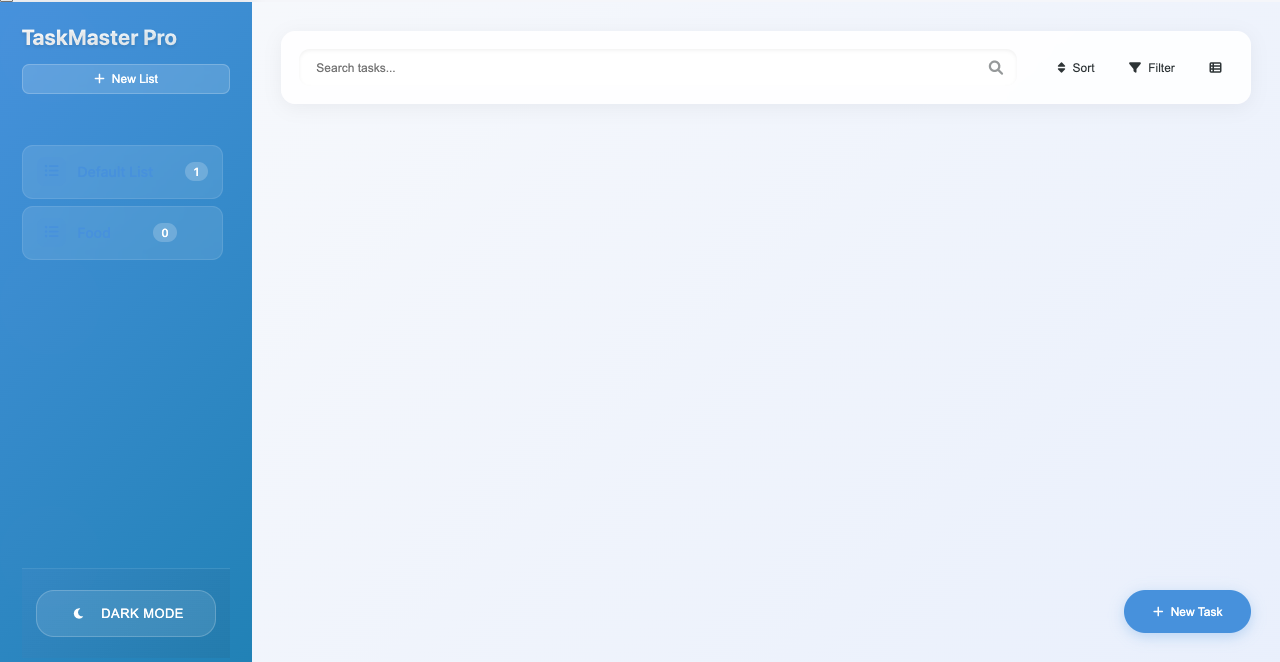Click the Food list count badge 0
The height and width of the screenshot is (662, 1280).
point(165,233)
